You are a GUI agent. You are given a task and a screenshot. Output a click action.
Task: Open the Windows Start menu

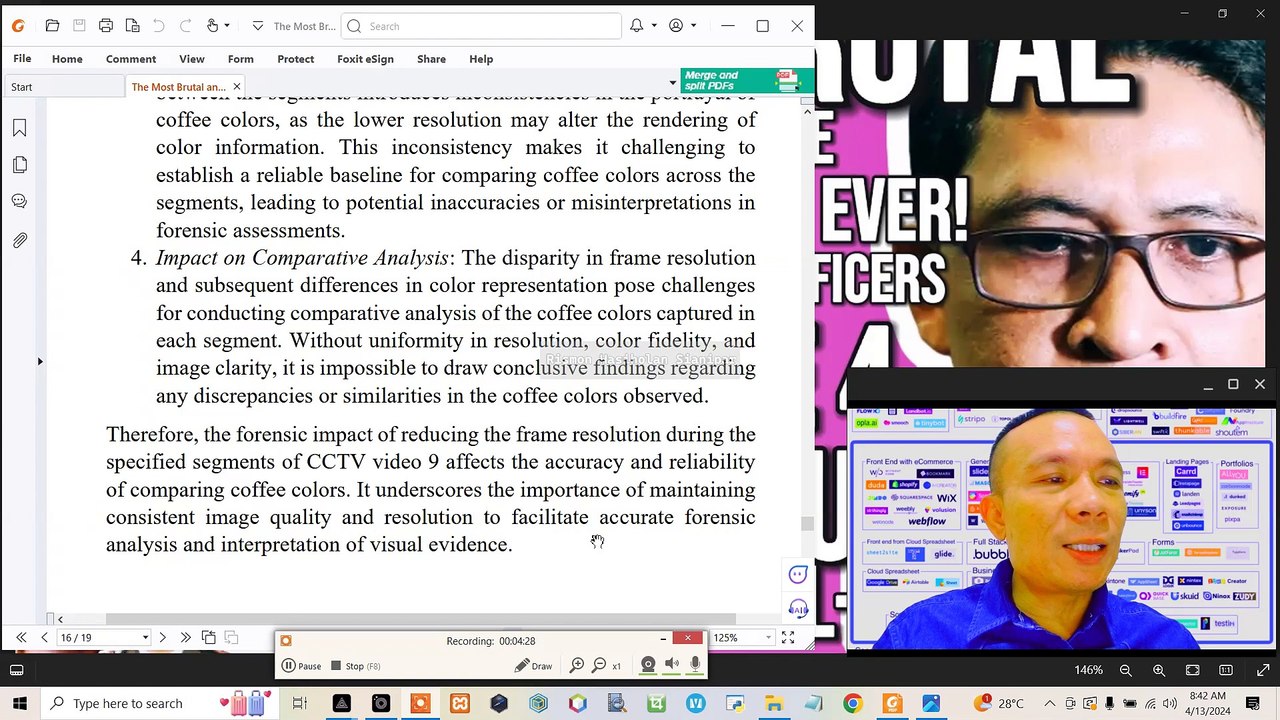19,703
